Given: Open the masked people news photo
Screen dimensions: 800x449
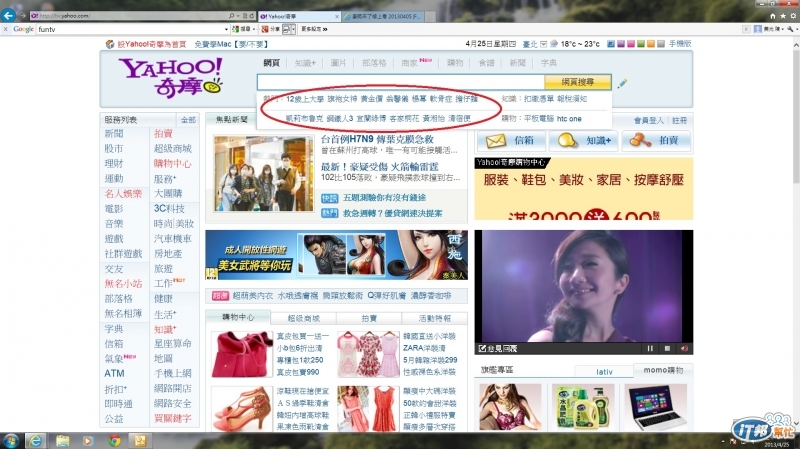Looking at the screenshot, I should pos(264,173).
